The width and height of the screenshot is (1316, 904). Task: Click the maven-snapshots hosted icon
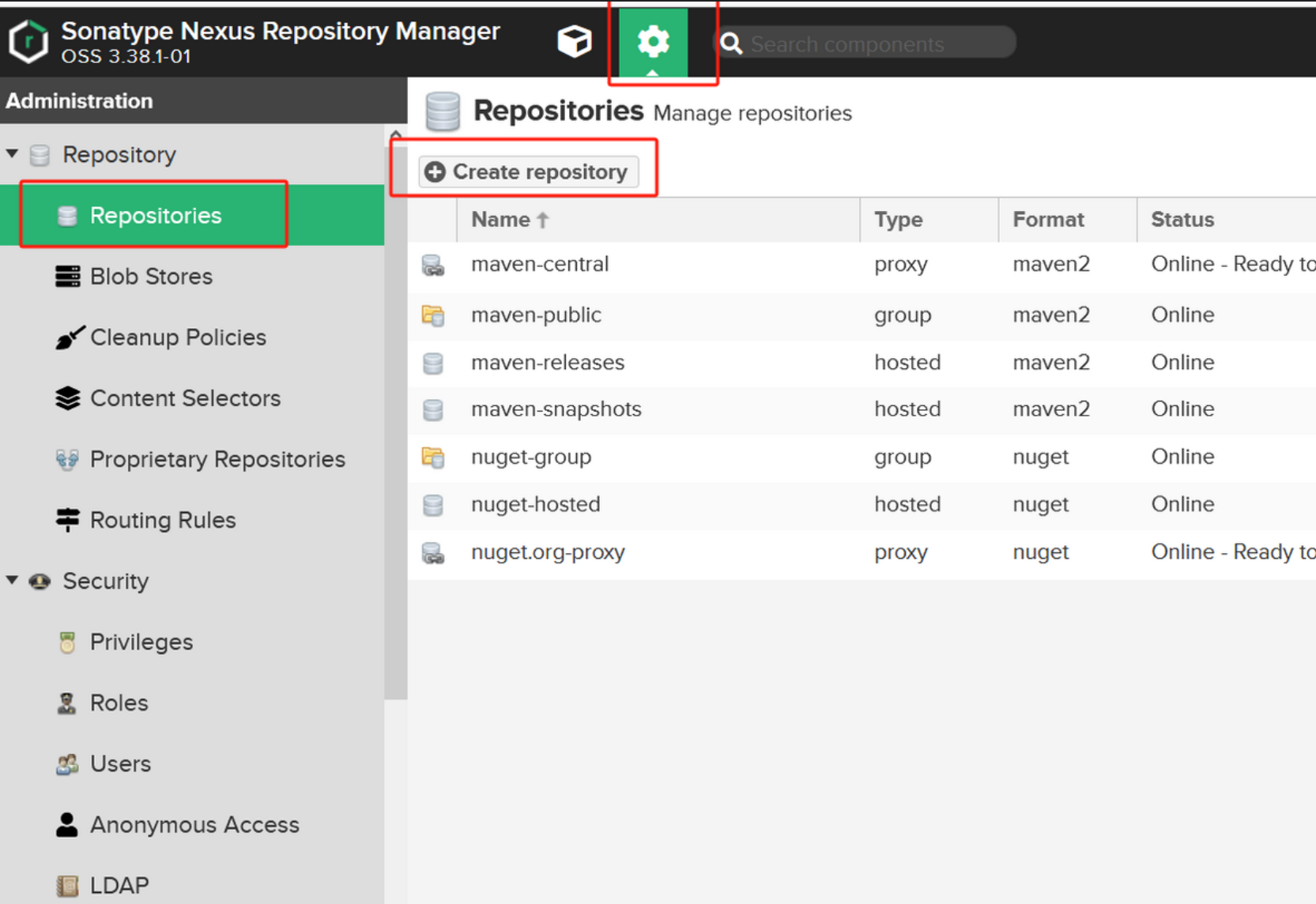coord(433,410)
